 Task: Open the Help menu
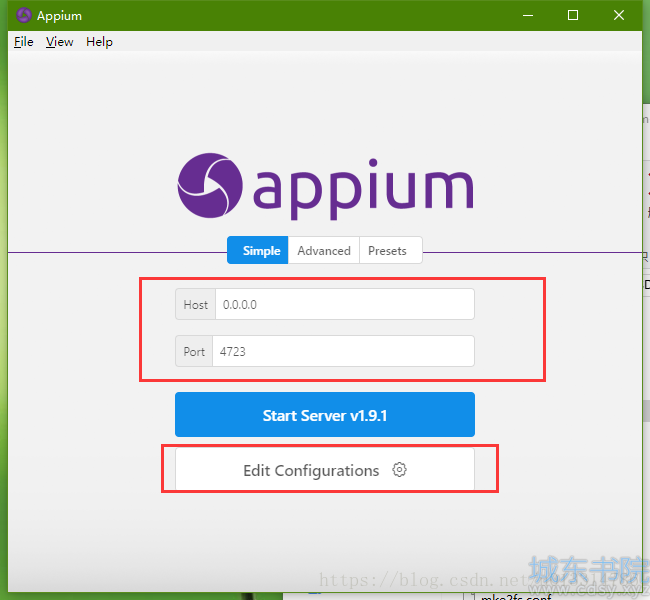point(99,42)
